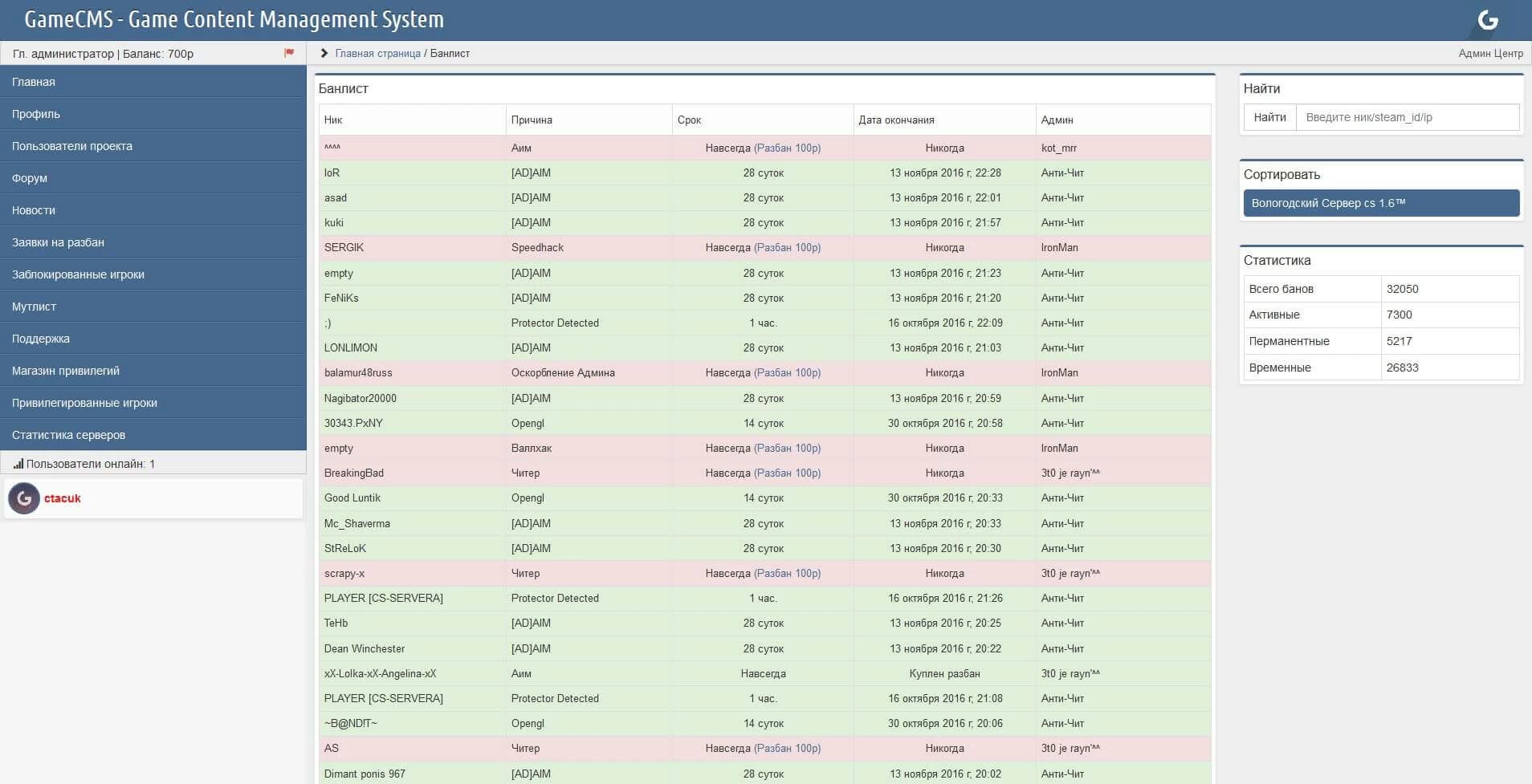Open Заблокированные игроки sidebar item
The image size is (1532, 784).
point(78,274)
